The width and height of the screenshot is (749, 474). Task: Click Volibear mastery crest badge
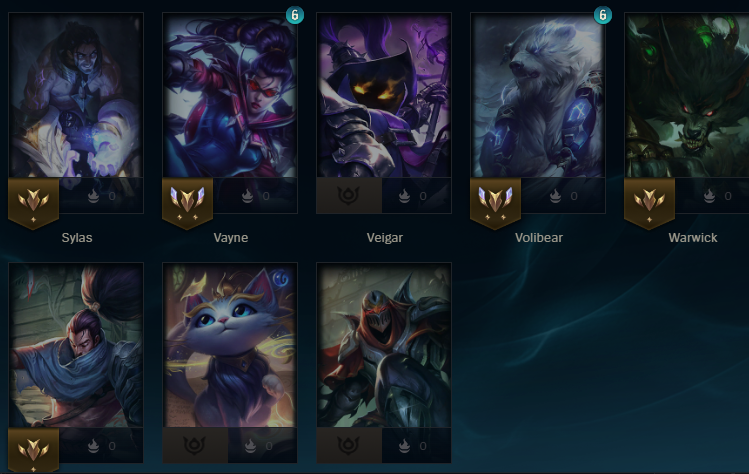(x=495, y=203)
